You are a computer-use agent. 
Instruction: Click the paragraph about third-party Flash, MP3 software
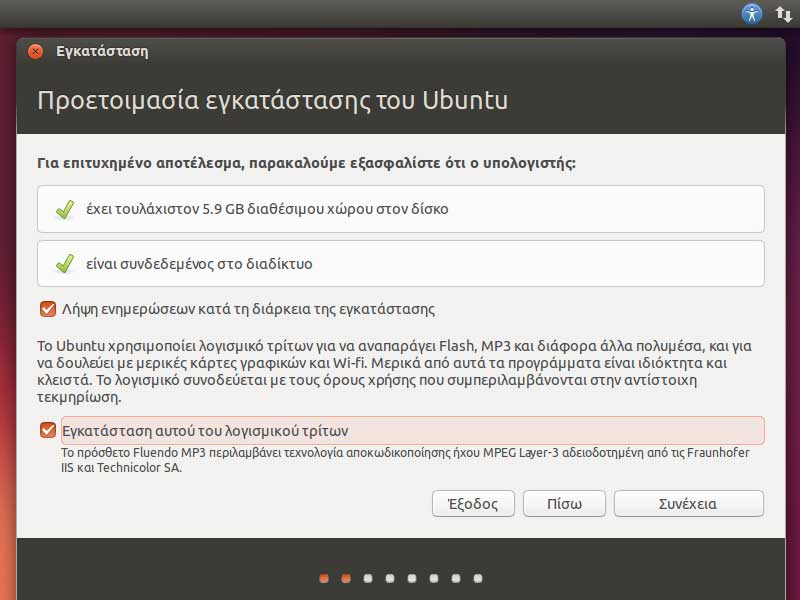click(x=394, y=371)
